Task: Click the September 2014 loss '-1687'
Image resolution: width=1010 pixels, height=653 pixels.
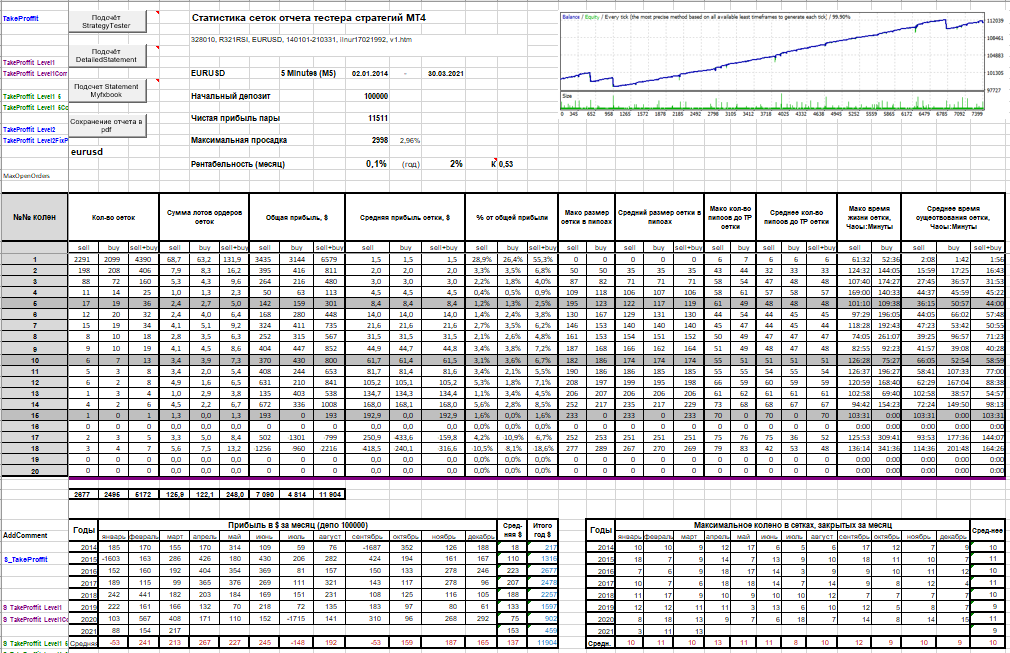Action: pyautogui.click(x=368, y=547)
